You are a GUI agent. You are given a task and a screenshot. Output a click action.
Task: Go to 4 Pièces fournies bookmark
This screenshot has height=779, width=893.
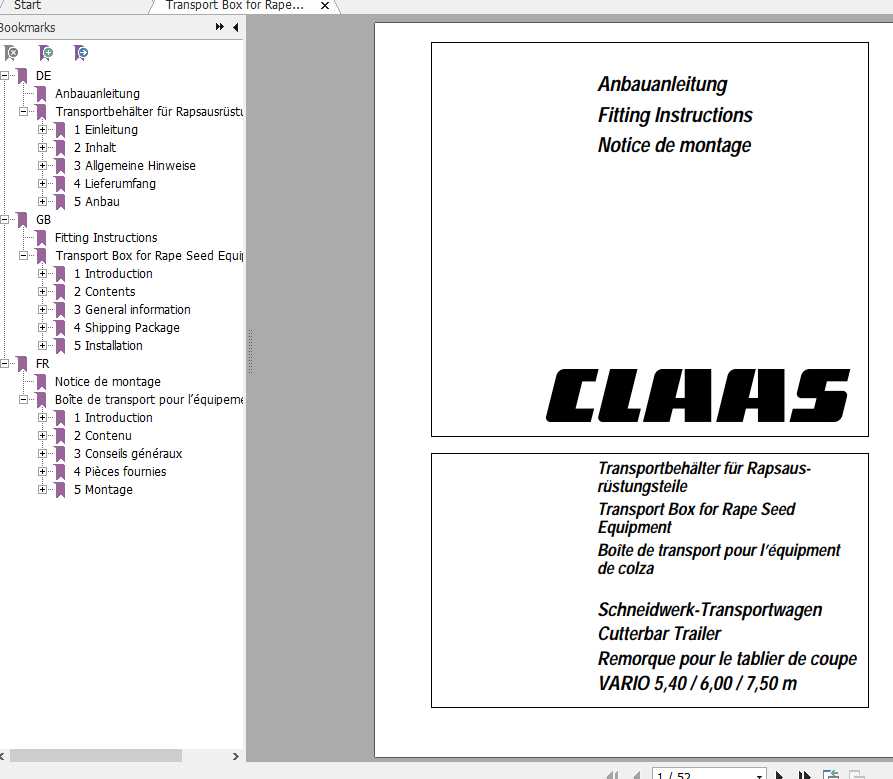pos(120,472)
